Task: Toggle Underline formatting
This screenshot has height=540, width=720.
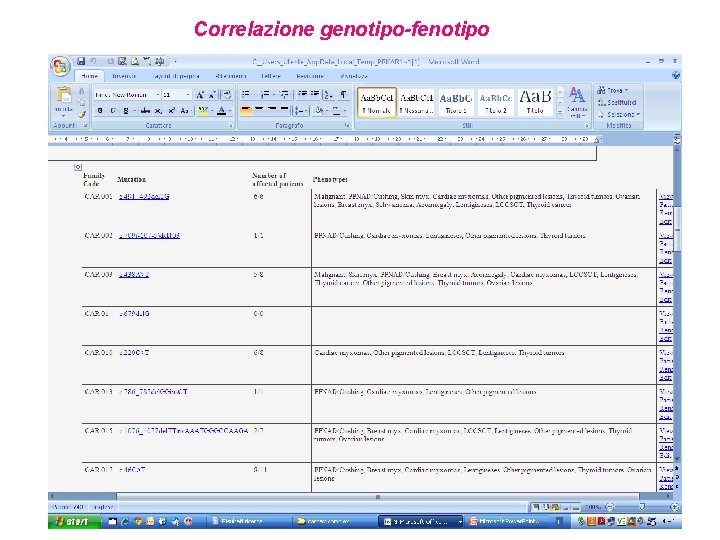Action: coord(126,111)
